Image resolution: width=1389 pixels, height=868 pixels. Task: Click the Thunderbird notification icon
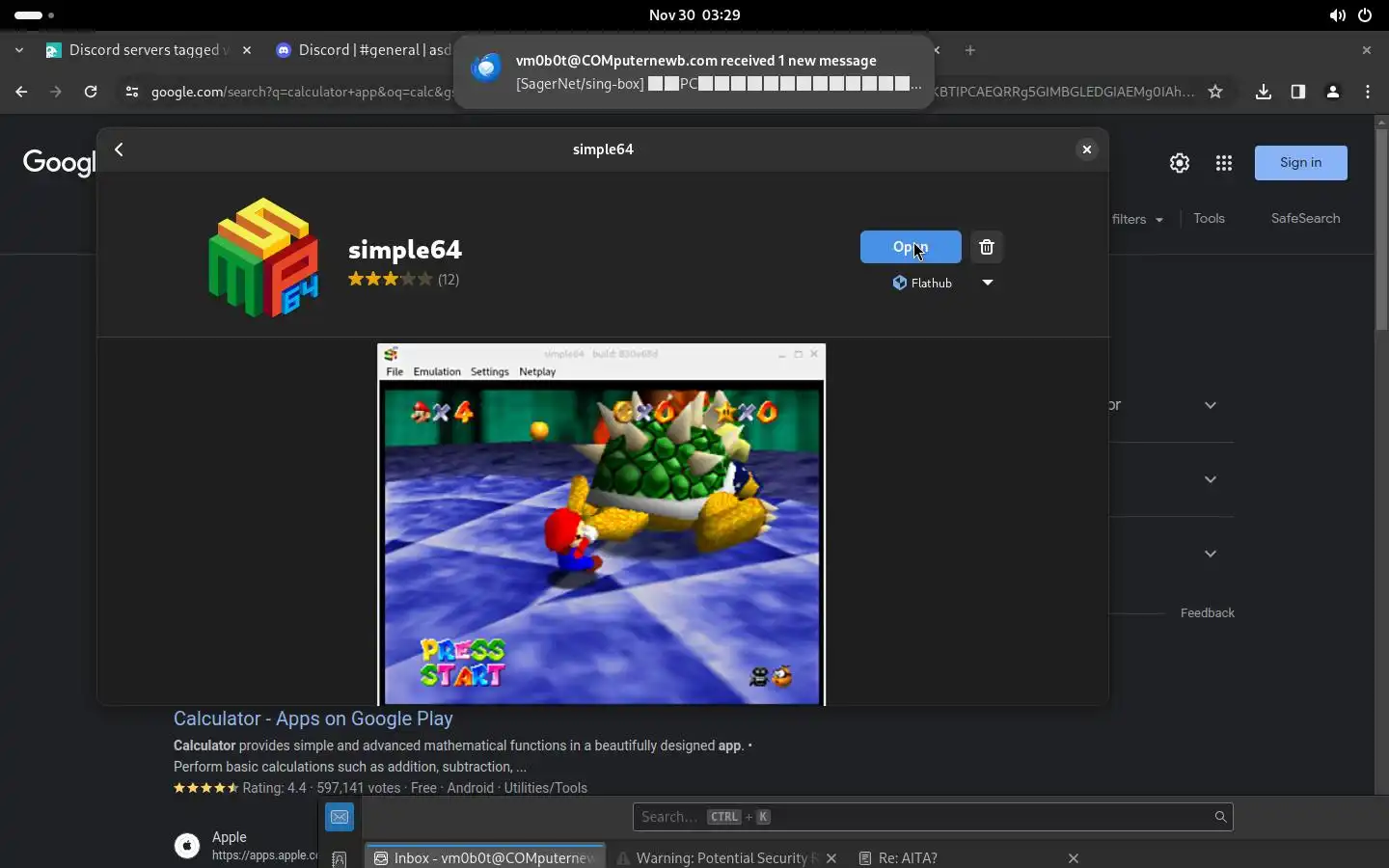(x=486, y=68)
